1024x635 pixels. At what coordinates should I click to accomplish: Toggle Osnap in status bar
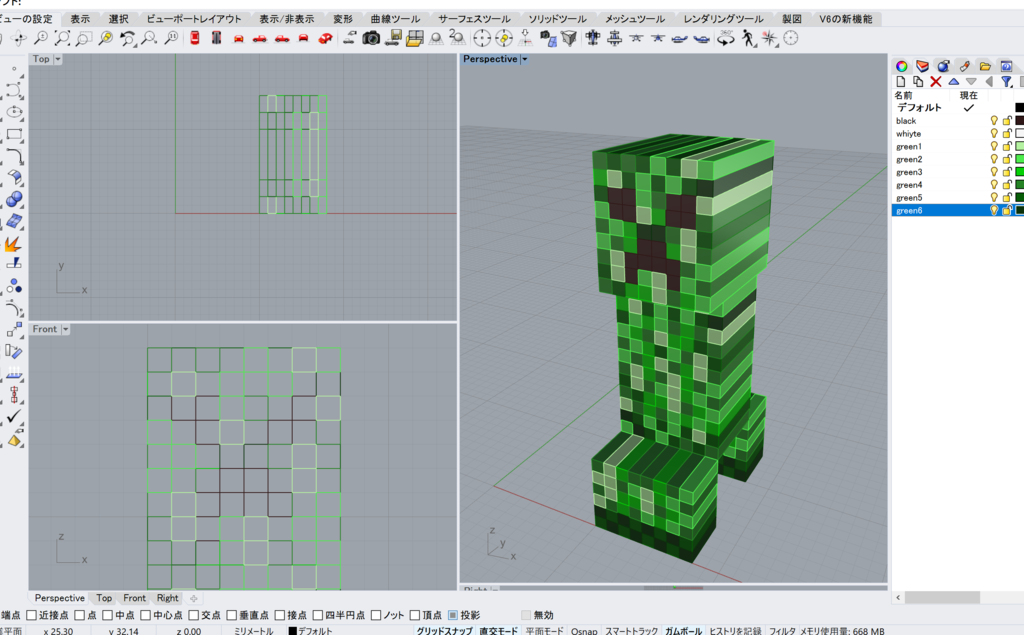click(x=584, y=631)
